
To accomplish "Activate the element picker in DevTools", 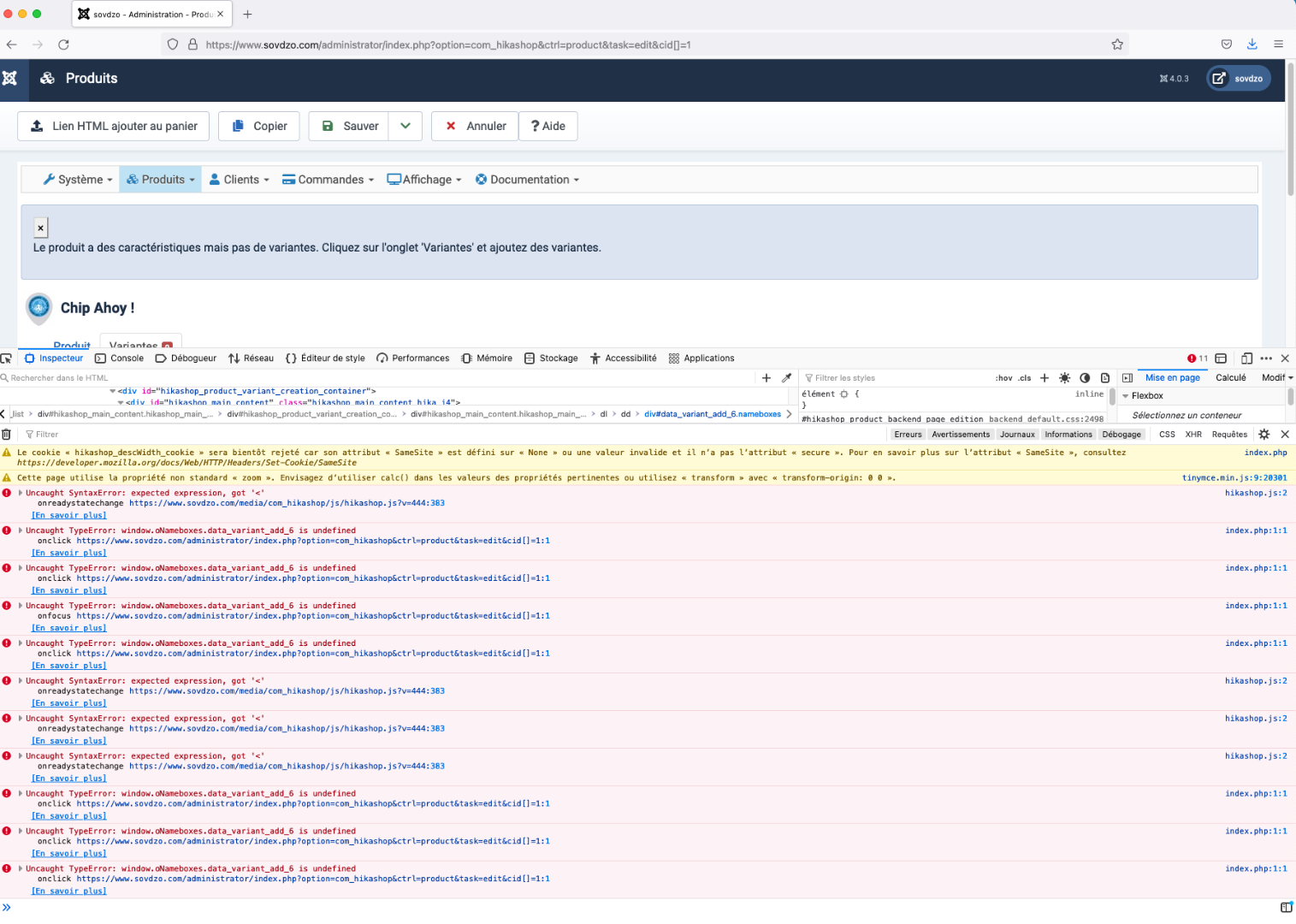I will tap(7, 358).
